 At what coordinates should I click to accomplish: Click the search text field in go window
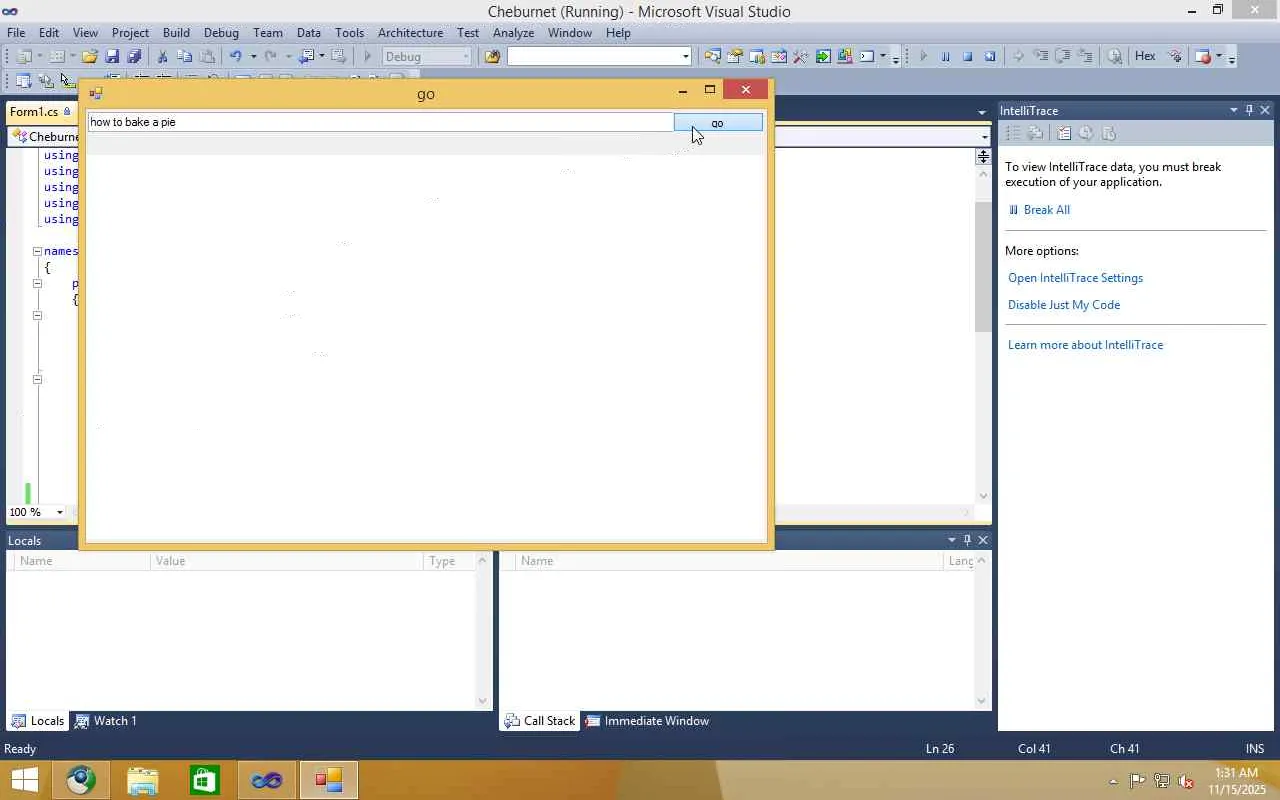(x=380, y=122)
